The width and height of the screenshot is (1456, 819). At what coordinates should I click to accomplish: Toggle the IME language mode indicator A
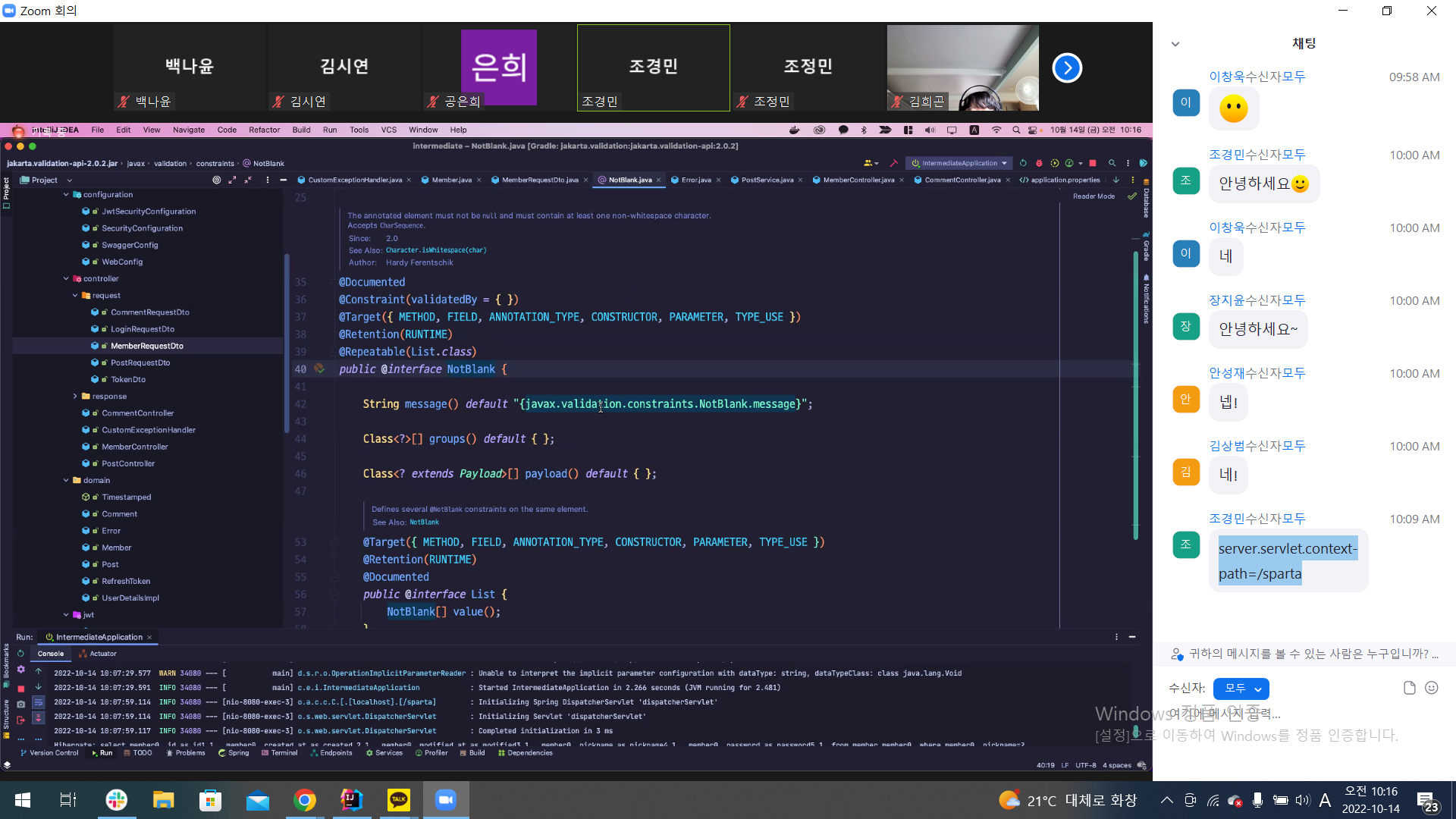[x=1325, y=800]
